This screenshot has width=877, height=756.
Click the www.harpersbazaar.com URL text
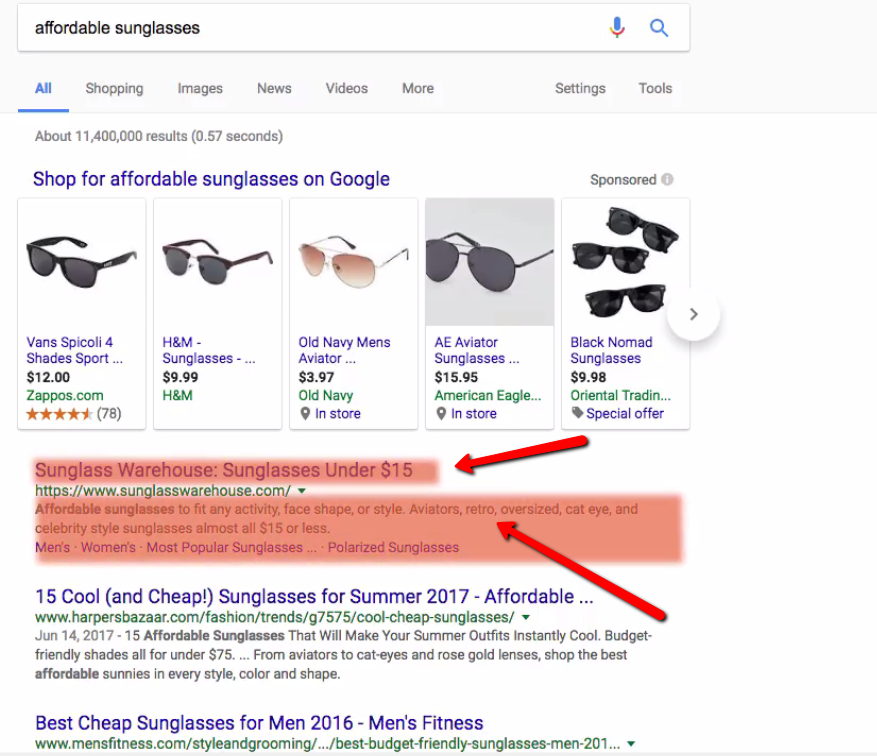(x=275, y=617)
